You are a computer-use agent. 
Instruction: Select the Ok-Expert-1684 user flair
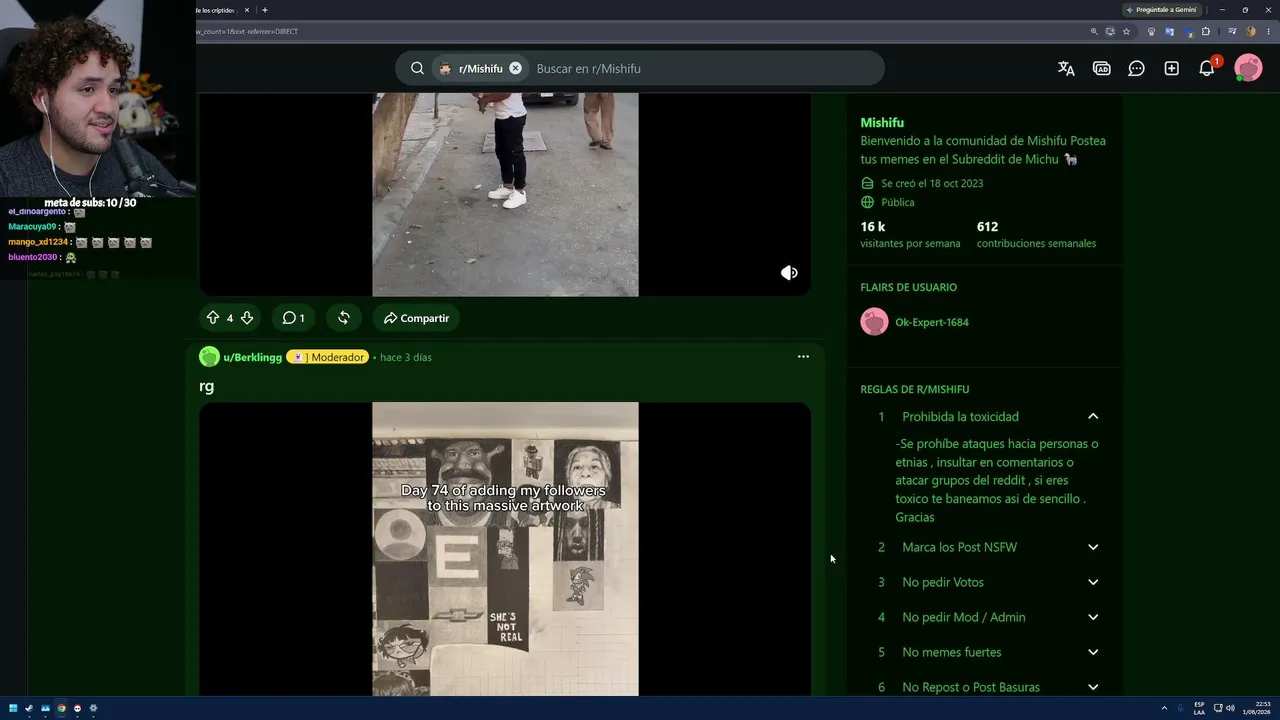click(931, 322)
